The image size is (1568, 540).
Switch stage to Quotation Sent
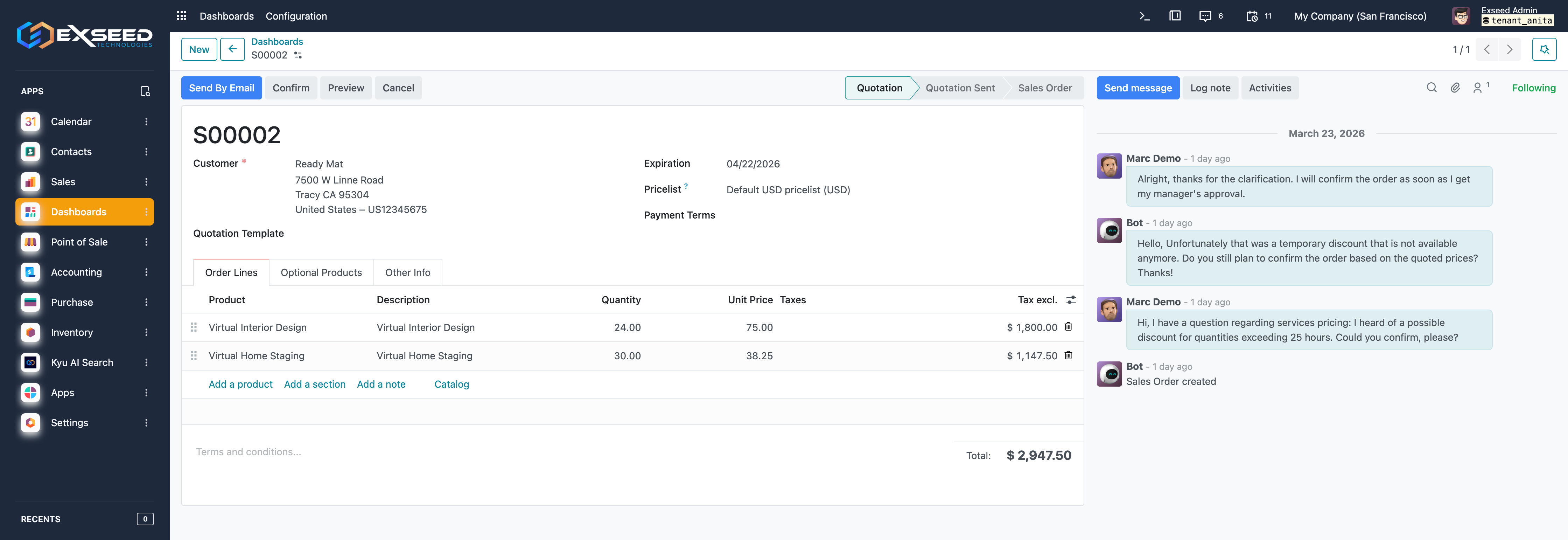(959, 88)
